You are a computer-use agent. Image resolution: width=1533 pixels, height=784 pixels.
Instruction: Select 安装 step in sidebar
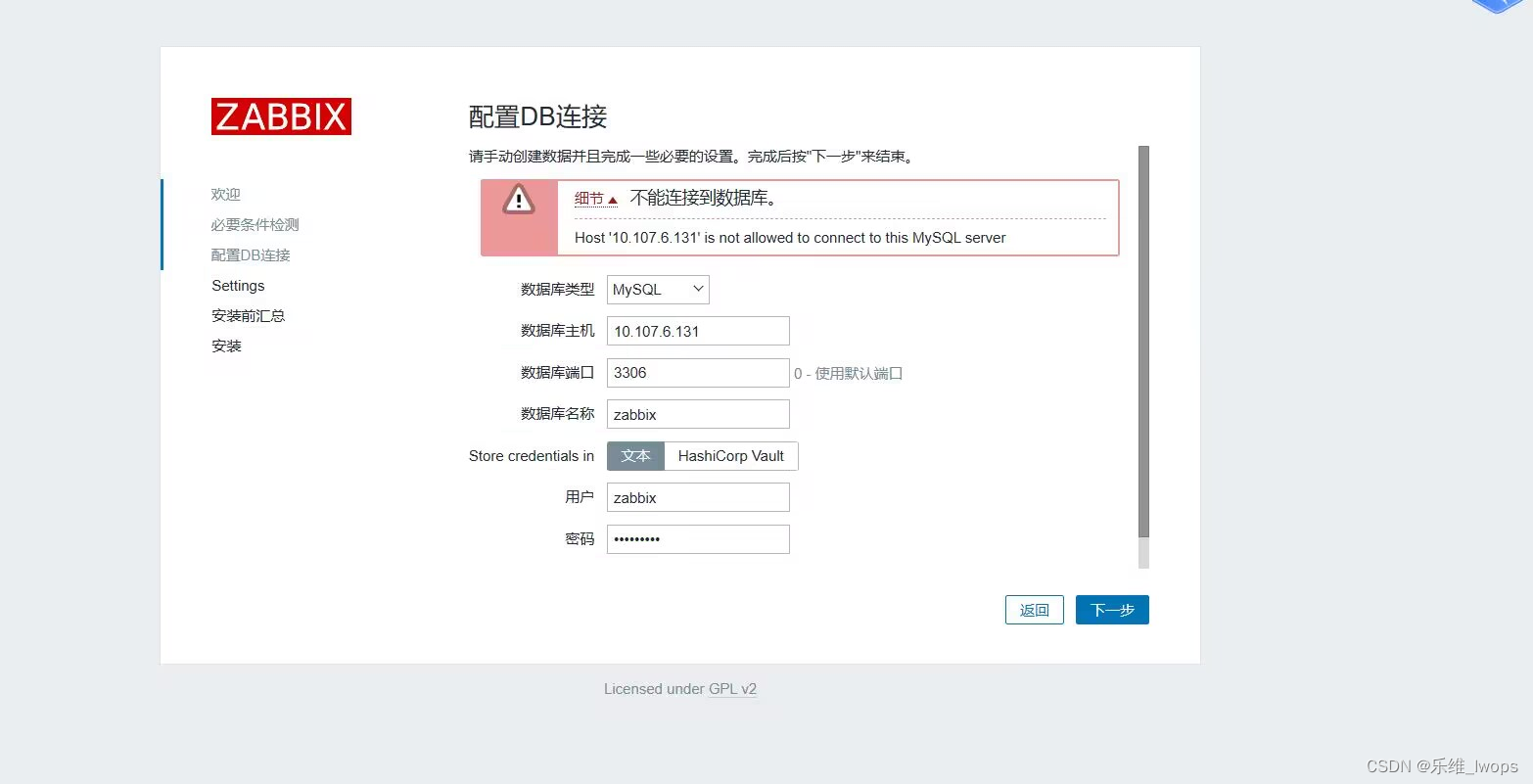[x=226, y=346]
